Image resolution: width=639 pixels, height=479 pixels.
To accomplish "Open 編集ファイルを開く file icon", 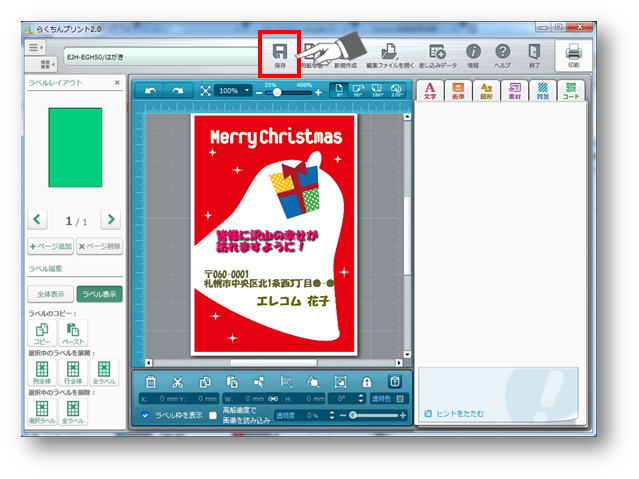I will click(x=390, y=55).
